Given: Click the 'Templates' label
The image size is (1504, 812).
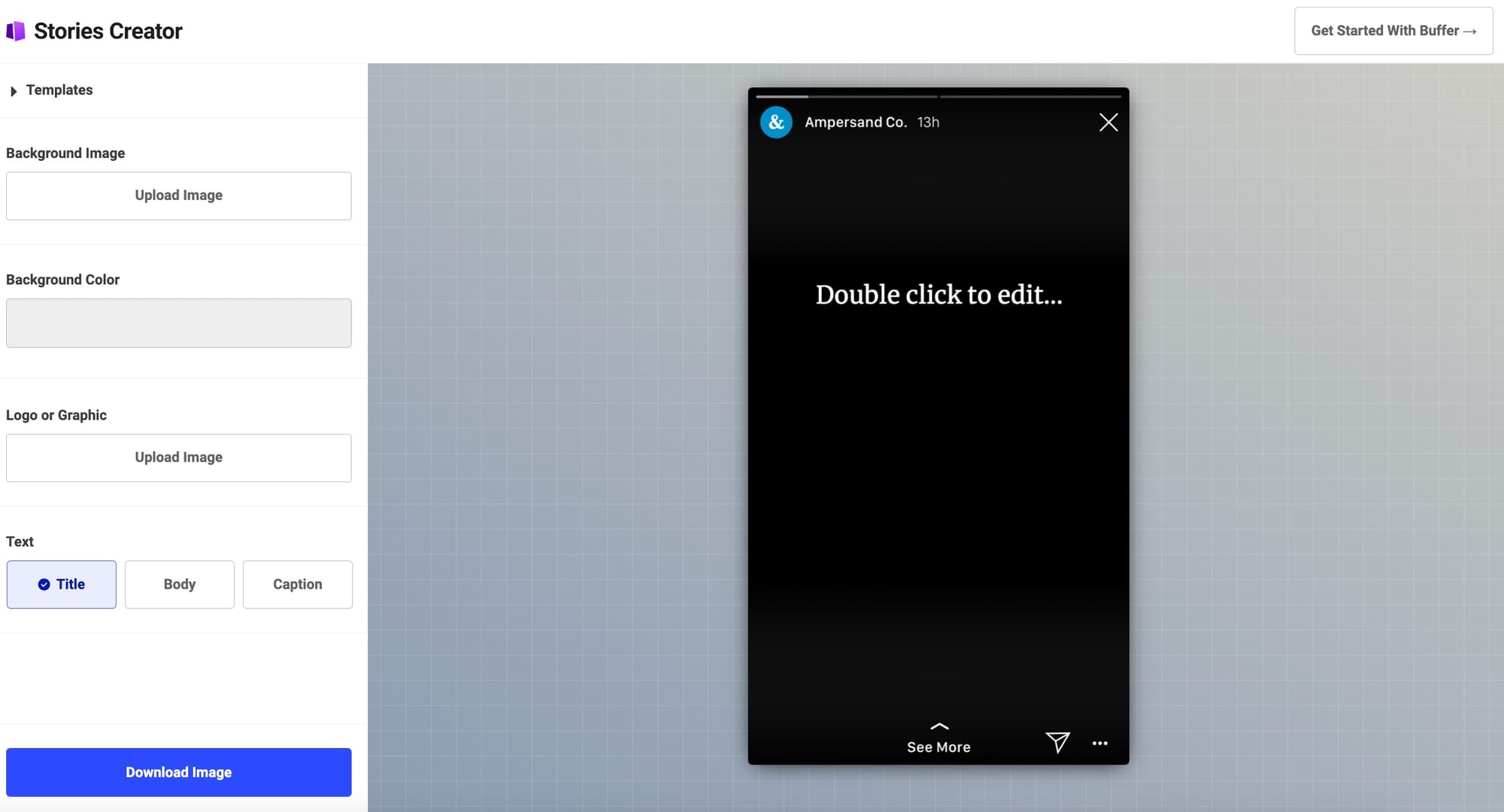Looking at the screenshot, I should tap(59, 90).
